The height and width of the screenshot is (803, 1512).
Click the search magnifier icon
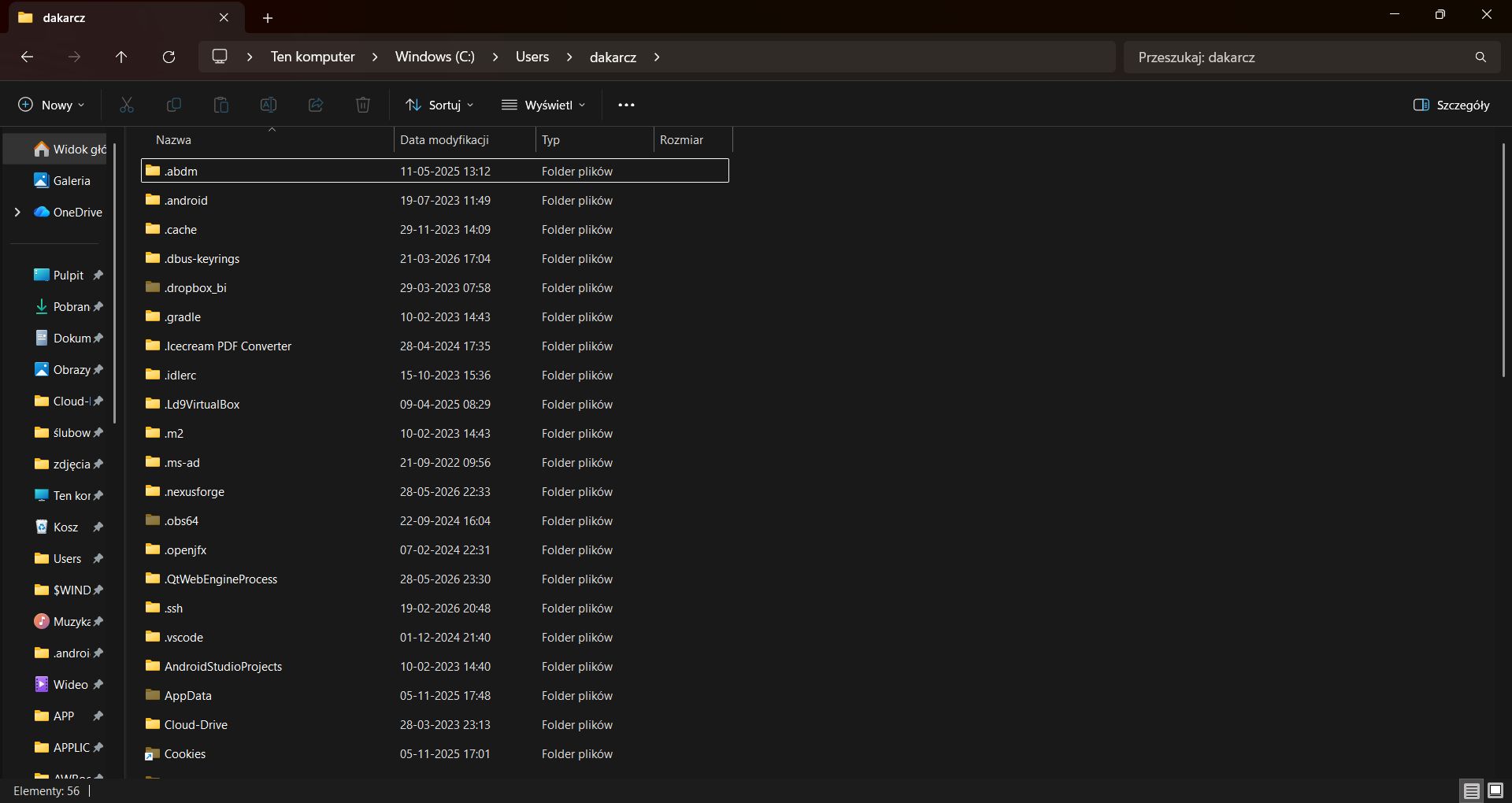1480,57
